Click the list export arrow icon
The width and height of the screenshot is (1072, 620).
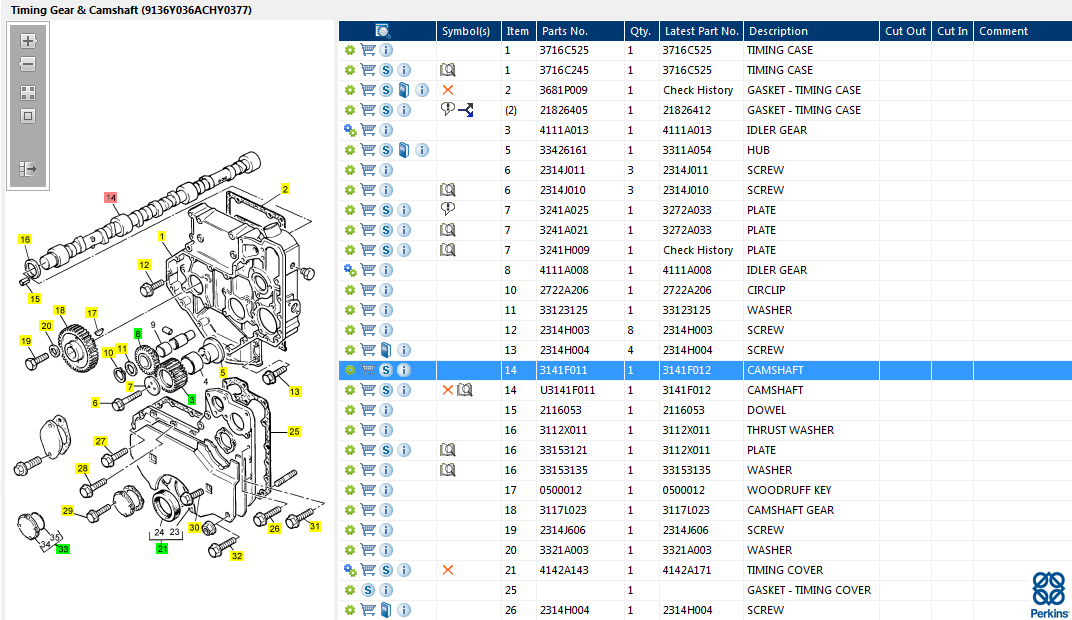[28, 169]
